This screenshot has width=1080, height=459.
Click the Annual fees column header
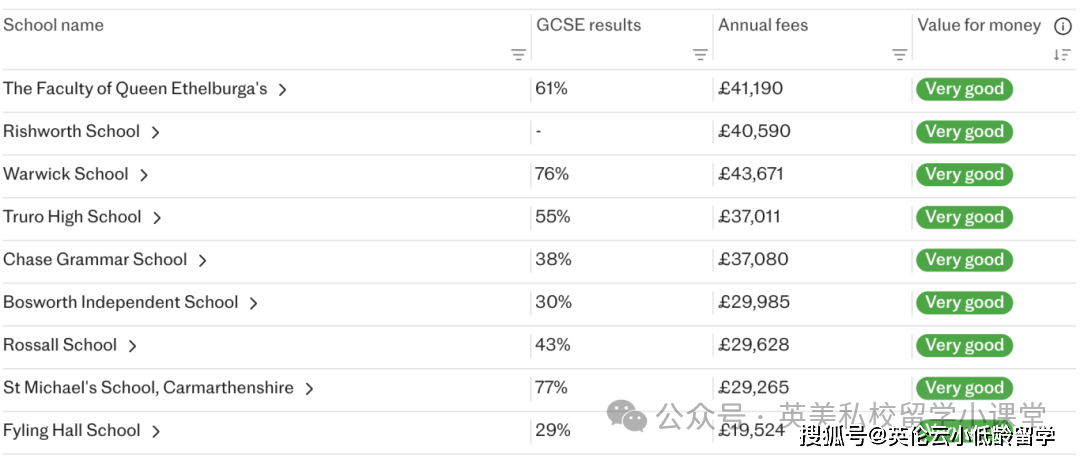(763, 26)
